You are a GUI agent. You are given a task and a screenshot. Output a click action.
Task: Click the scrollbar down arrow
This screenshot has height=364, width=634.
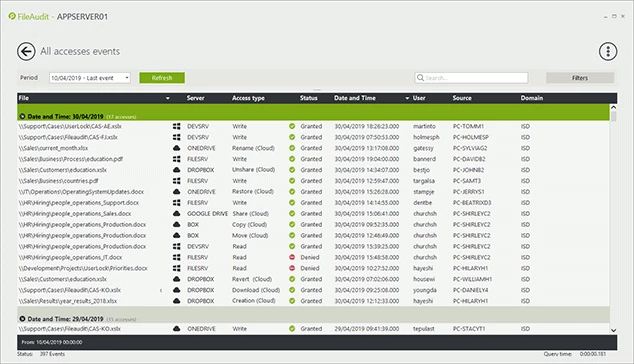point(613,330)
